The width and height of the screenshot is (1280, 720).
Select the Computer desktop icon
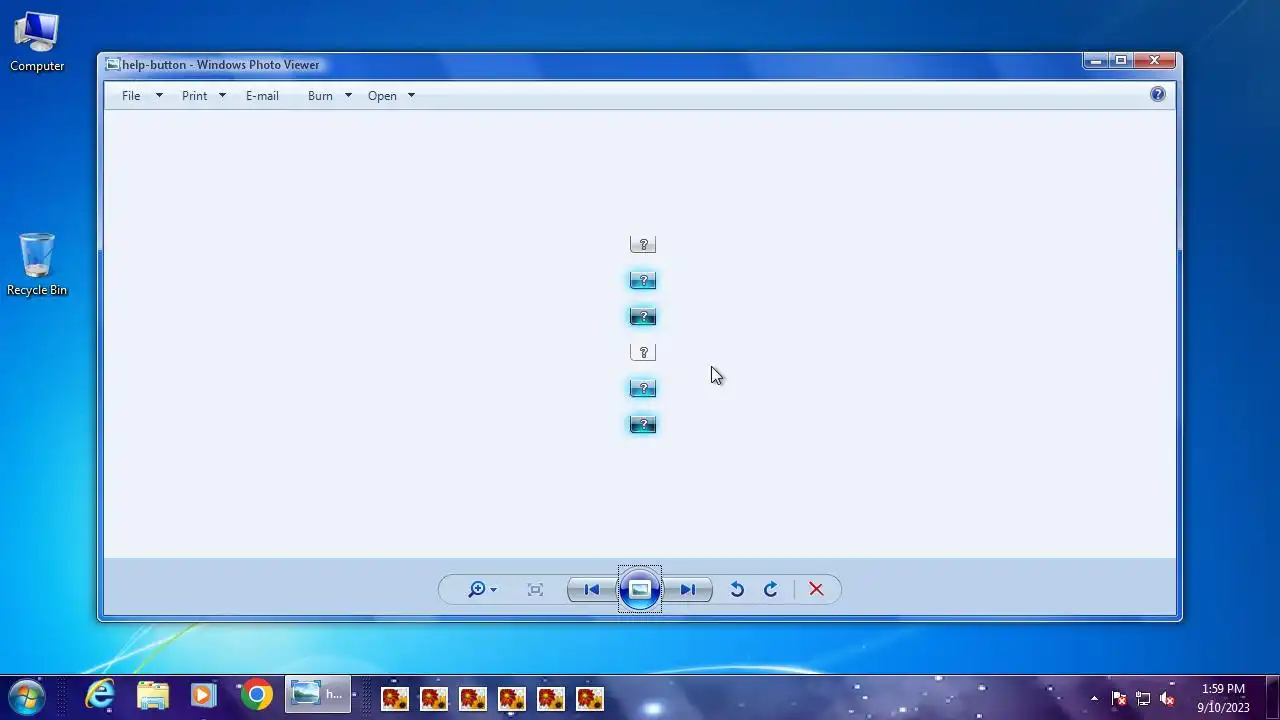(x=37, y=43)
